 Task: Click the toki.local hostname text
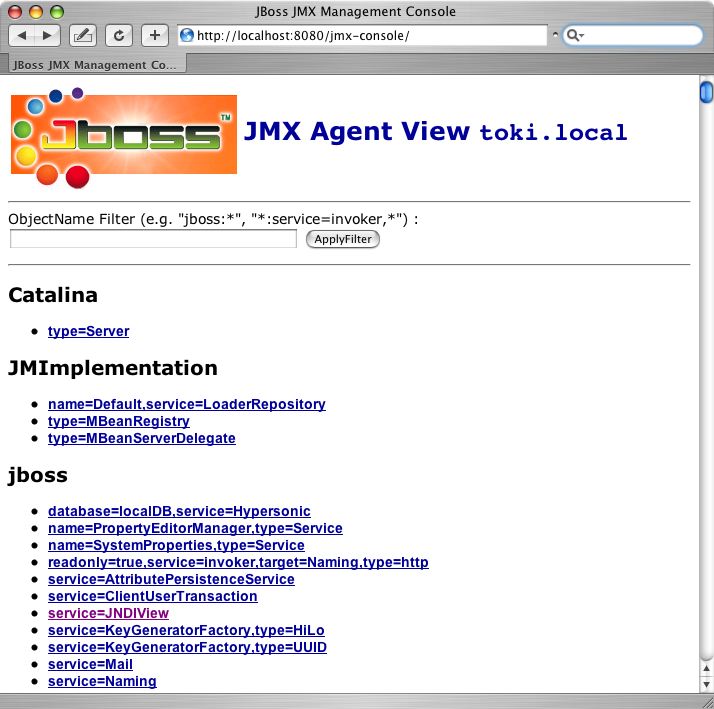point(553,133)
